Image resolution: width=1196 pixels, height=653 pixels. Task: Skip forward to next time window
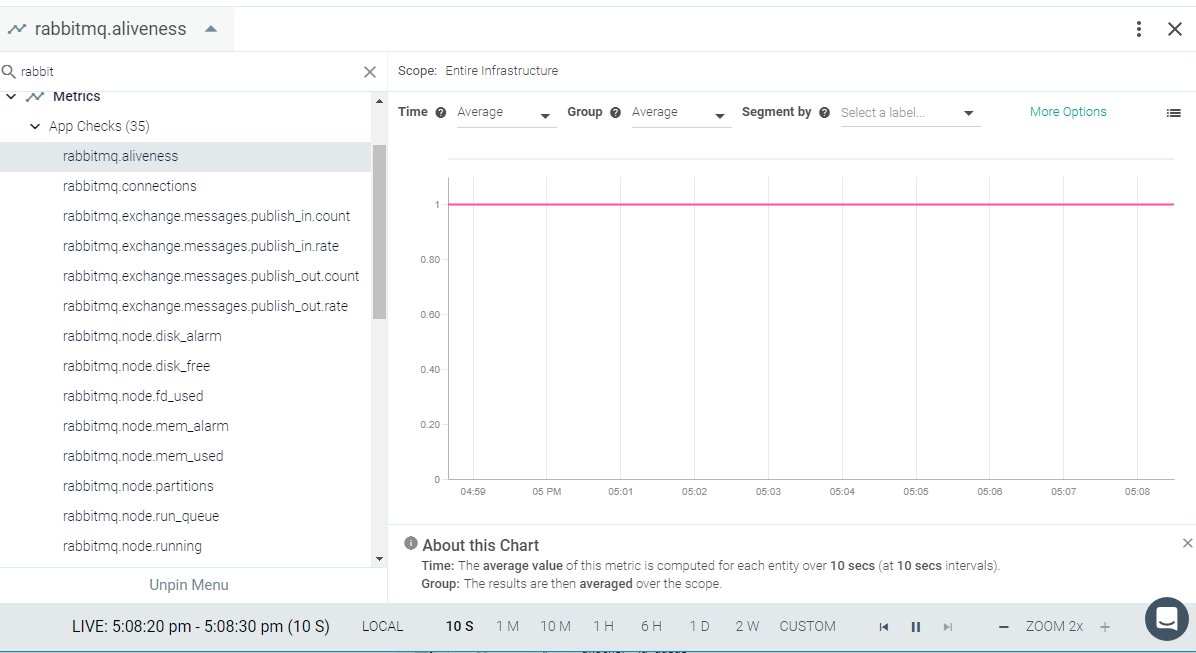pyautogui.click(x=947, y=627)
